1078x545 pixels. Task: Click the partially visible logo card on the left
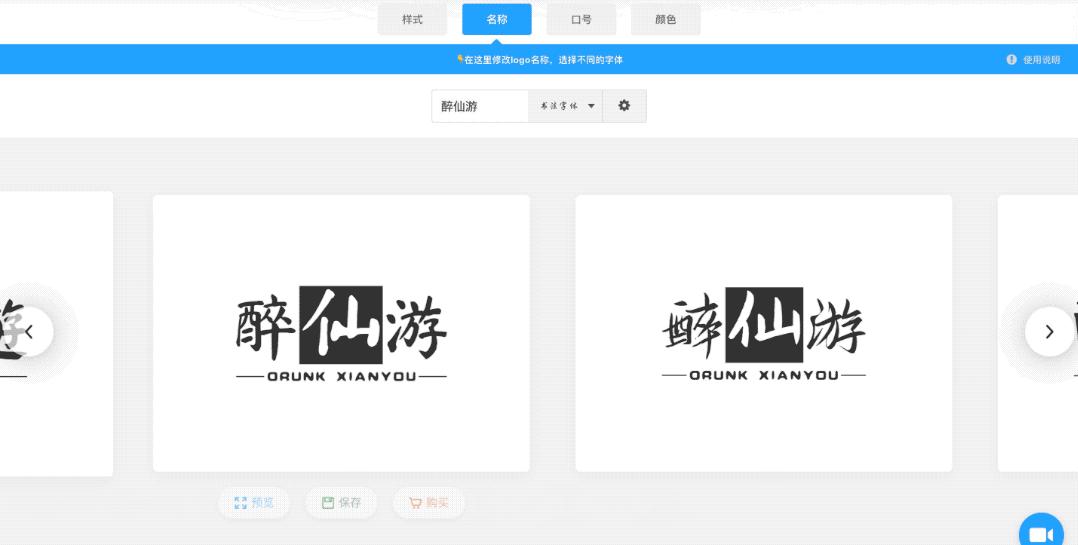coord(56,334)
